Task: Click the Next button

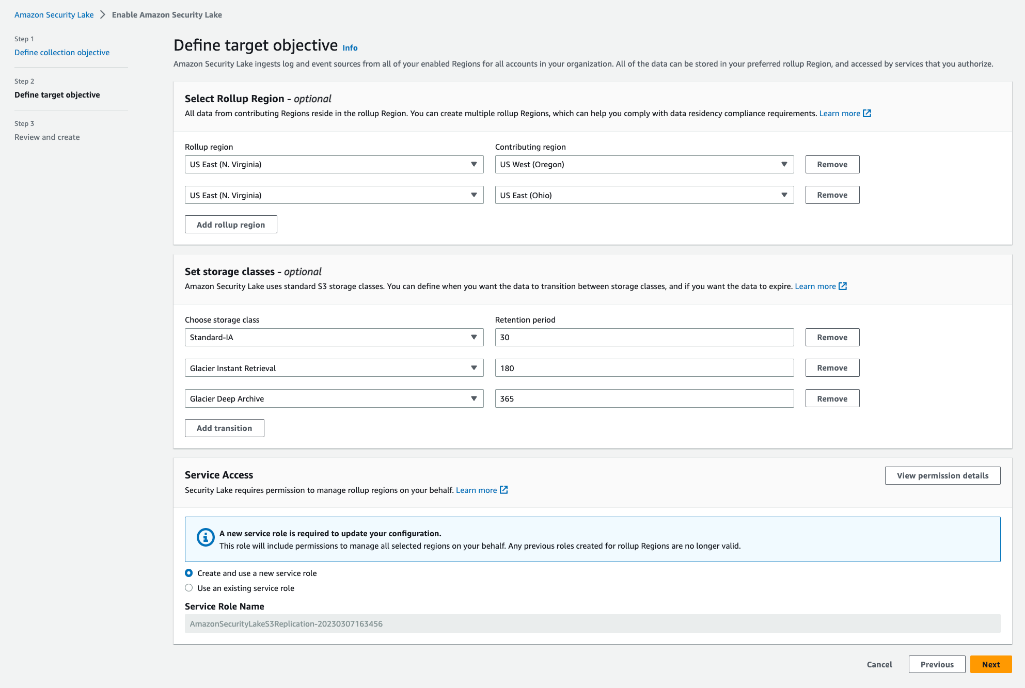Action: (x=990, y=663)
